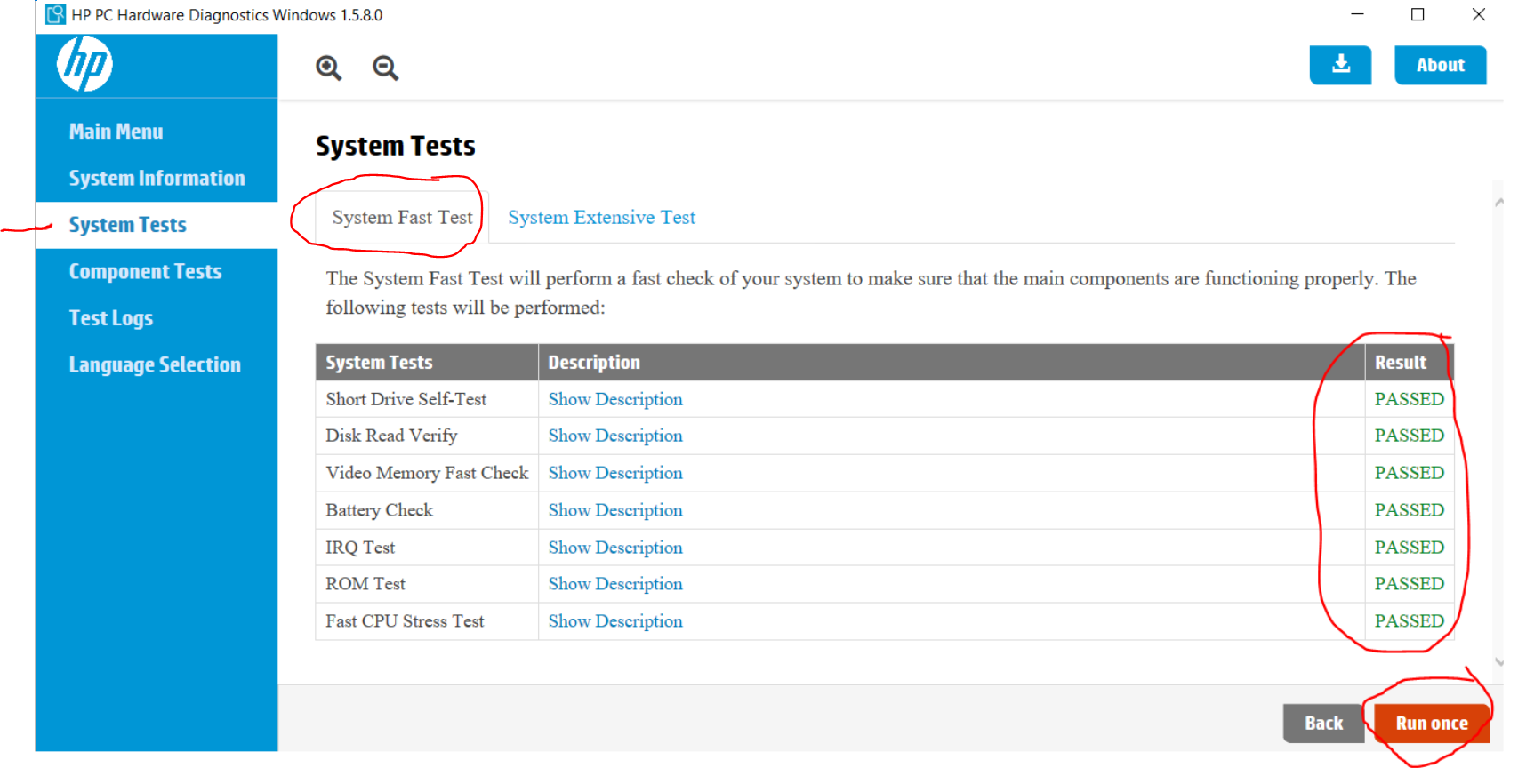
Task: Click the Video Memory Fast Check row name
Action: (x=427, y=474)
